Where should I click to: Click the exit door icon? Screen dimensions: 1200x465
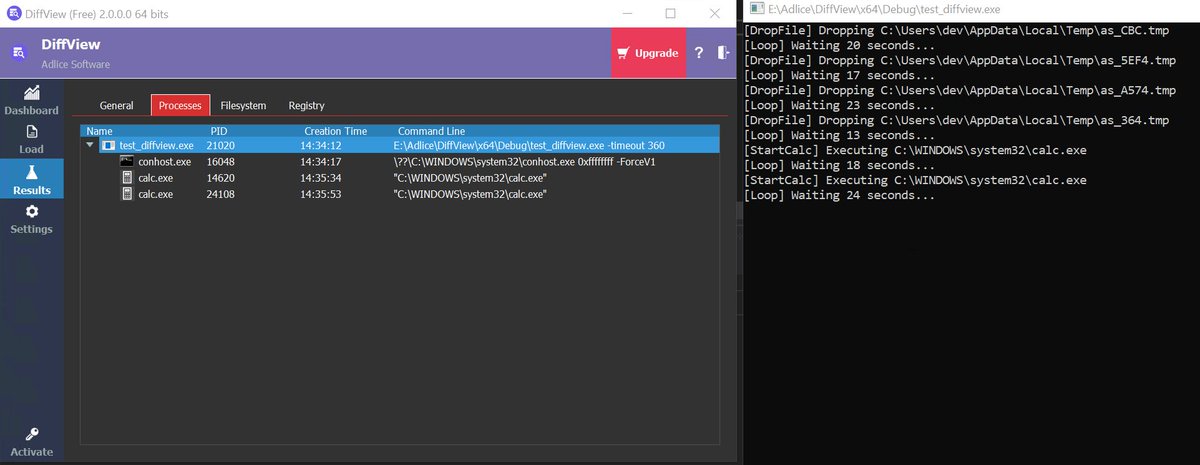point(724,53)
